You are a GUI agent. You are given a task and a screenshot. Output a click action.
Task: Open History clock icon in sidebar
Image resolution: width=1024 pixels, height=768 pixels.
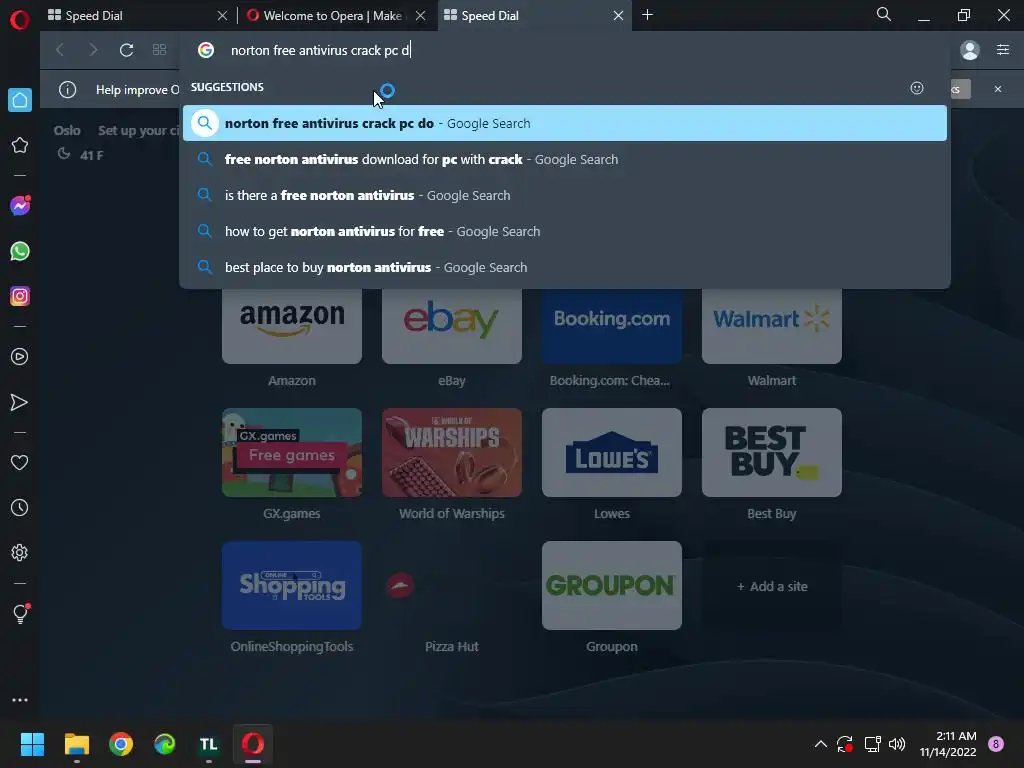pyautogui.click(x=20, y=507)
